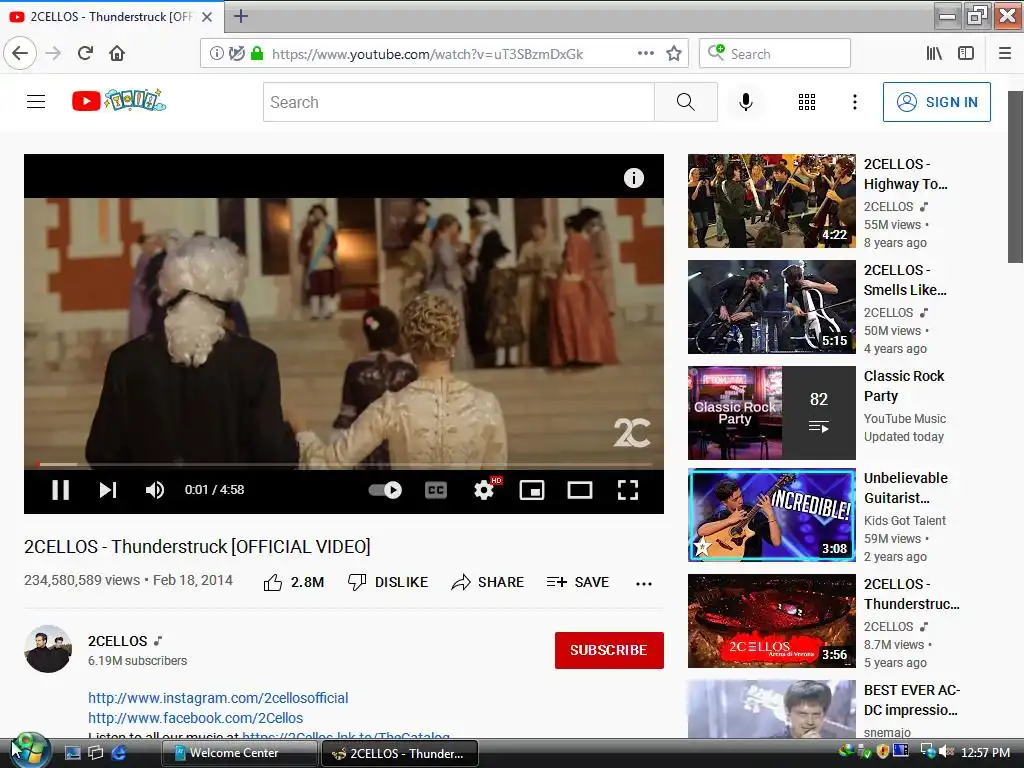Screen dimensions: 1024x768
Task: Mute the video volume speaker icon
Action: (155, 490)
